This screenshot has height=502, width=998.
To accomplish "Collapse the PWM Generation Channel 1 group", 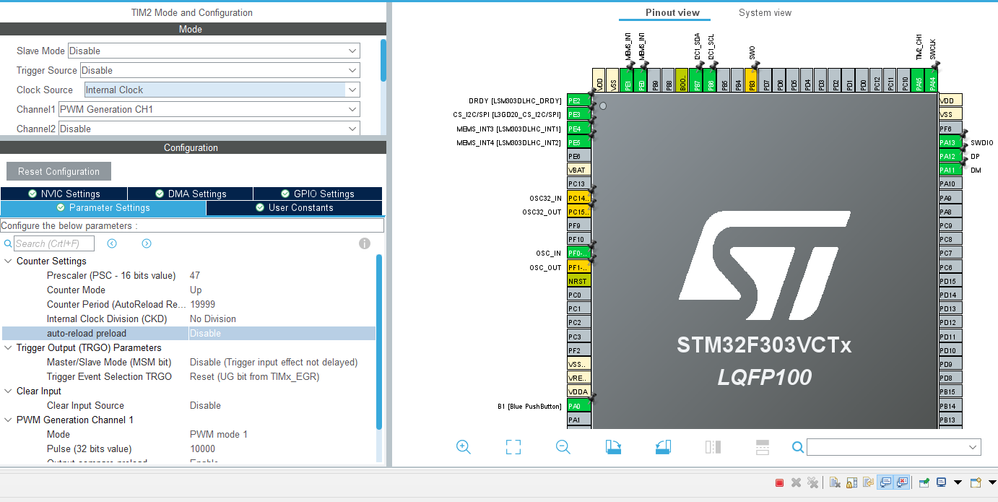I will pyautogui.click(x=8, y=420).
